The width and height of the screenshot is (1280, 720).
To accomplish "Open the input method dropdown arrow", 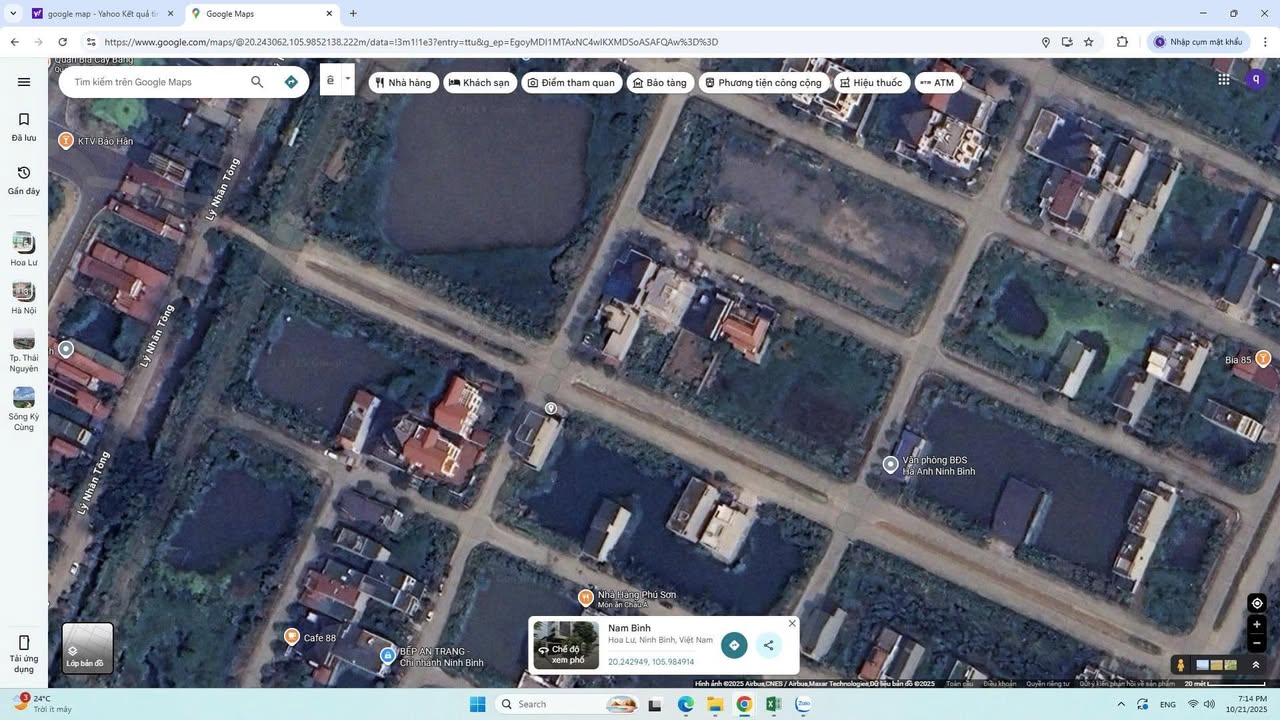I will [347, 78].
